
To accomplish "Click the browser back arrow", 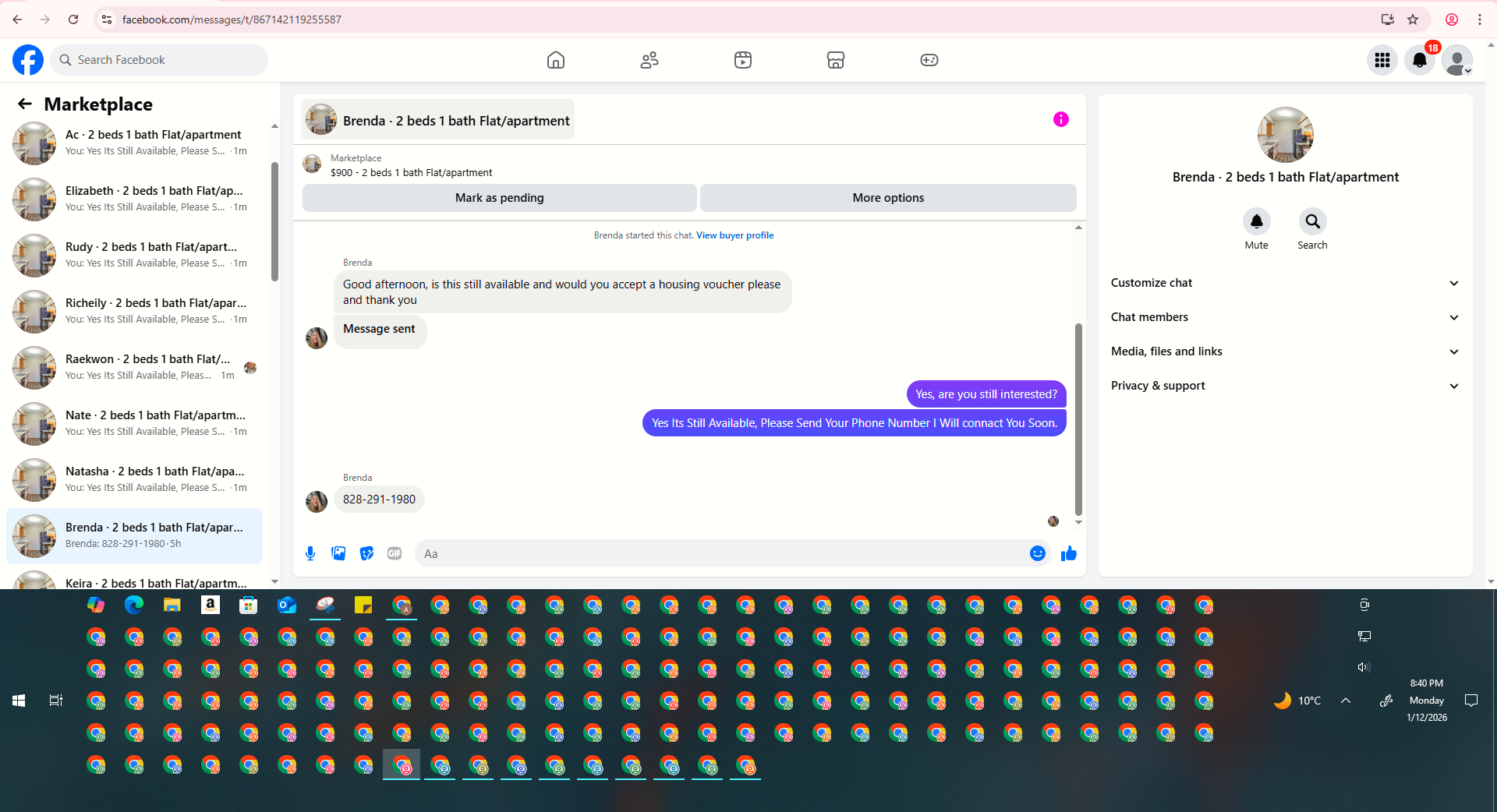I will 17,19.
